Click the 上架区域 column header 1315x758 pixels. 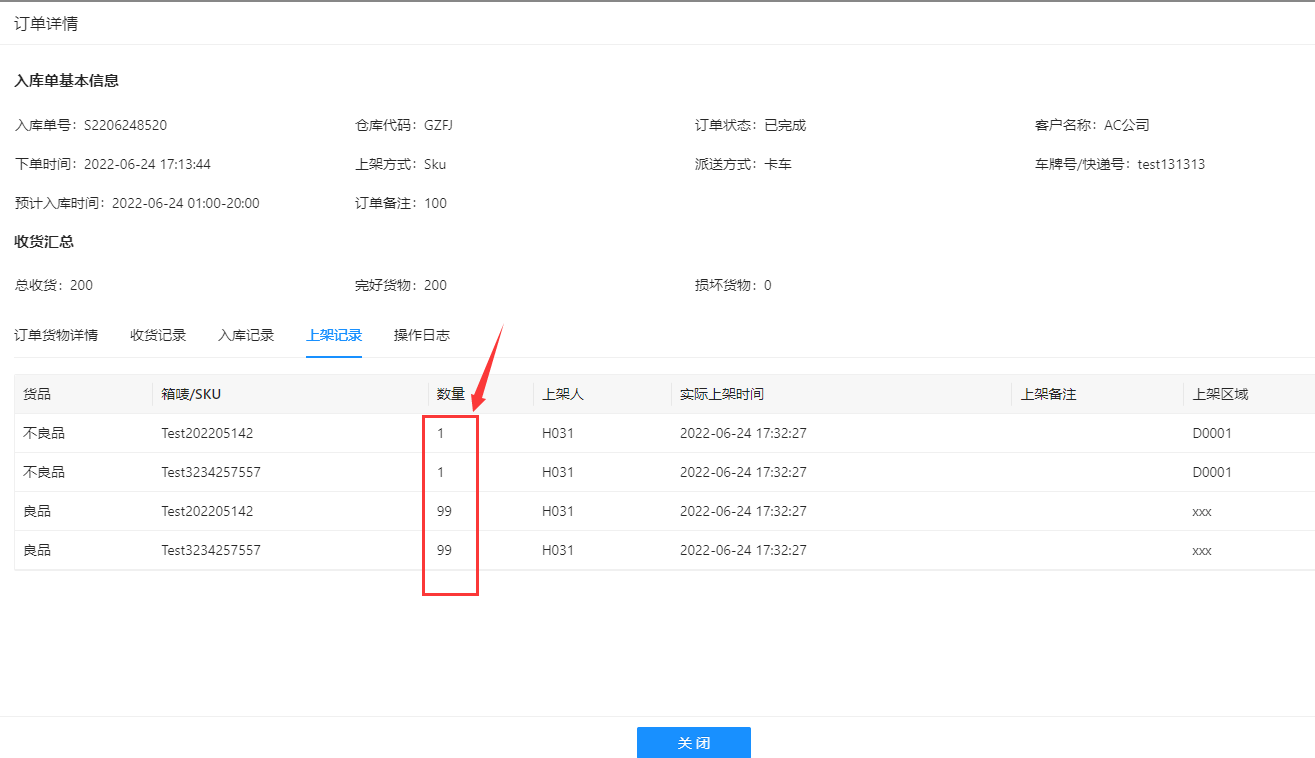click(1220, 394)
